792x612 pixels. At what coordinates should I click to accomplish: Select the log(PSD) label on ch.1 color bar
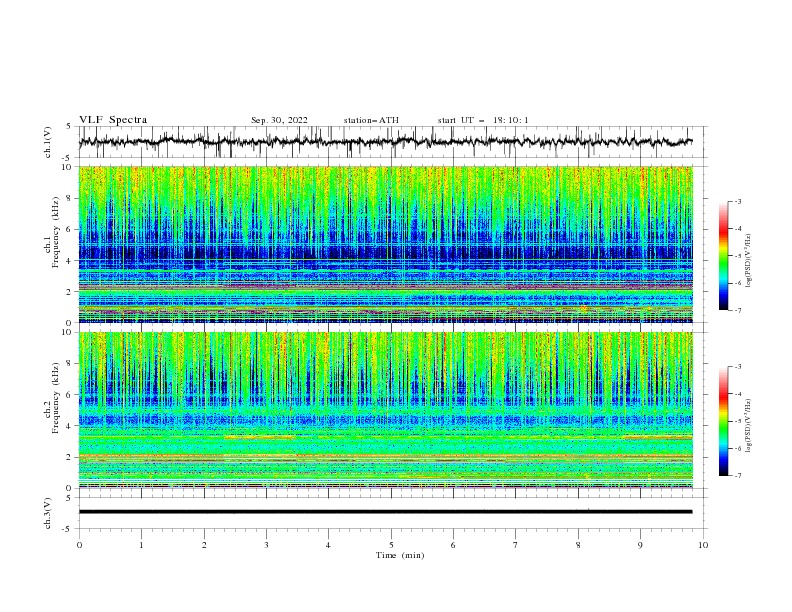pos(748,261)
